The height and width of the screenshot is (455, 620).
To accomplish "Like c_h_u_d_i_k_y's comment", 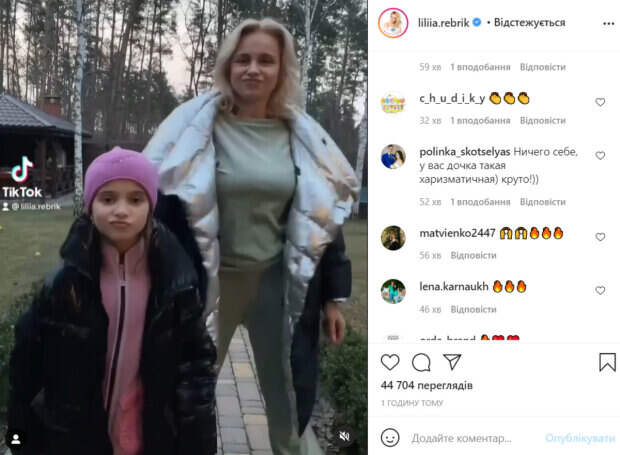I will 600,102.
